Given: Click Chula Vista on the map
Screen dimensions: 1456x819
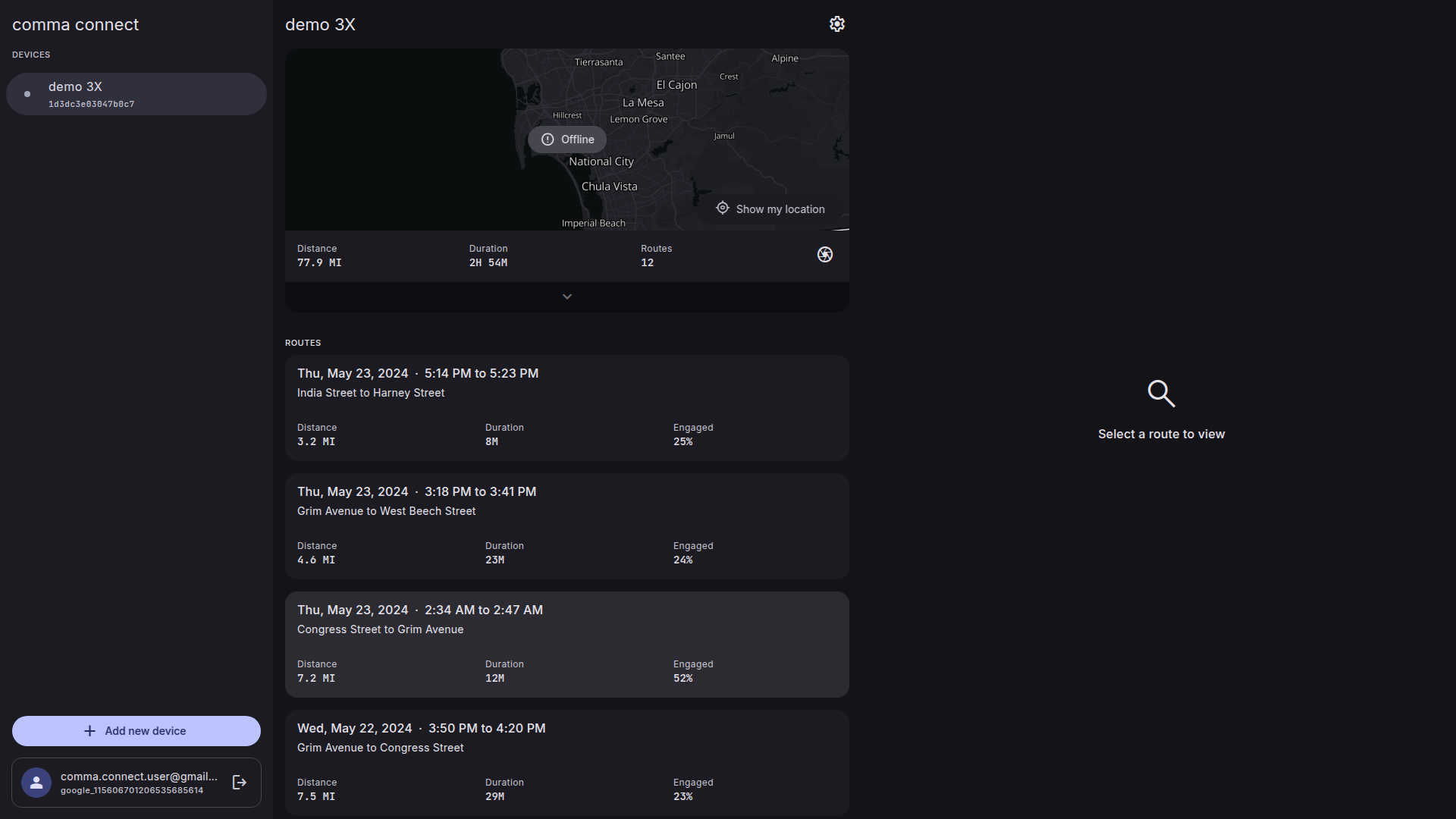Looking at the screenshot, I should 609,187.
